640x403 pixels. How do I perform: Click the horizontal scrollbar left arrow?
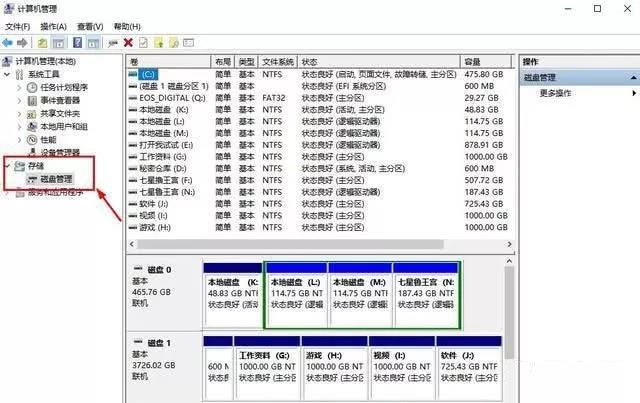click(131, 244)
